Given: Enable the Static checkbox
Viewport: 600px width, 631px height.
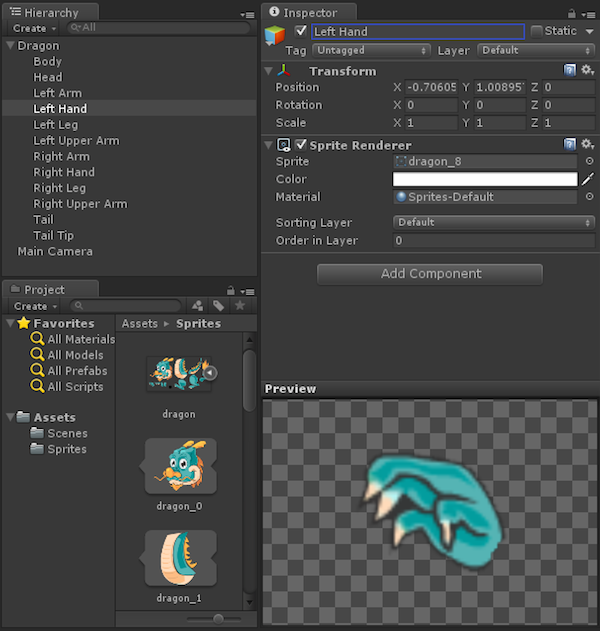Looking at the screenshot, I should 536,31.
